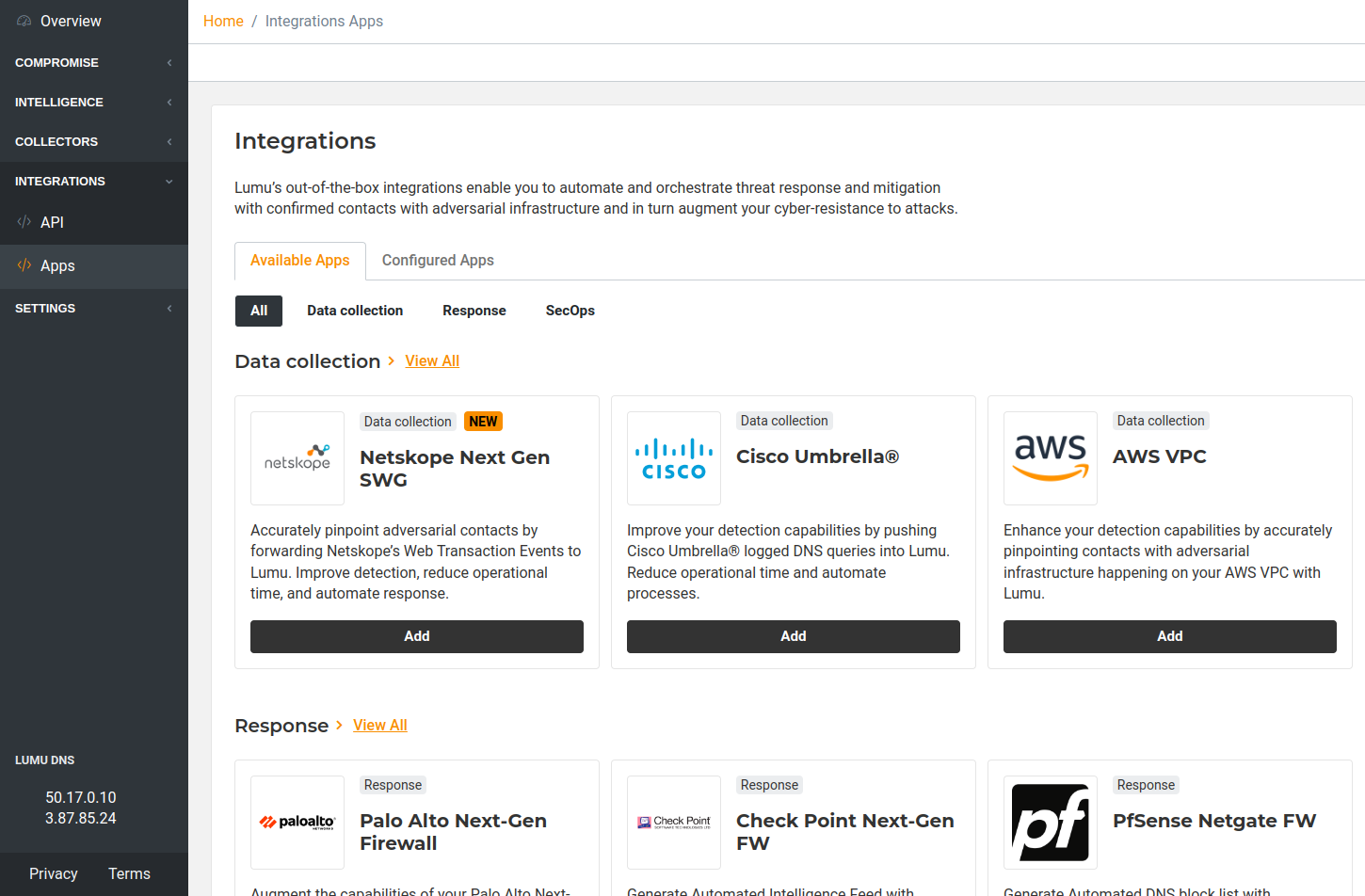1365x896 pixels.
Task: Filter apps by Response category
Action: click(x=474, y=311)
